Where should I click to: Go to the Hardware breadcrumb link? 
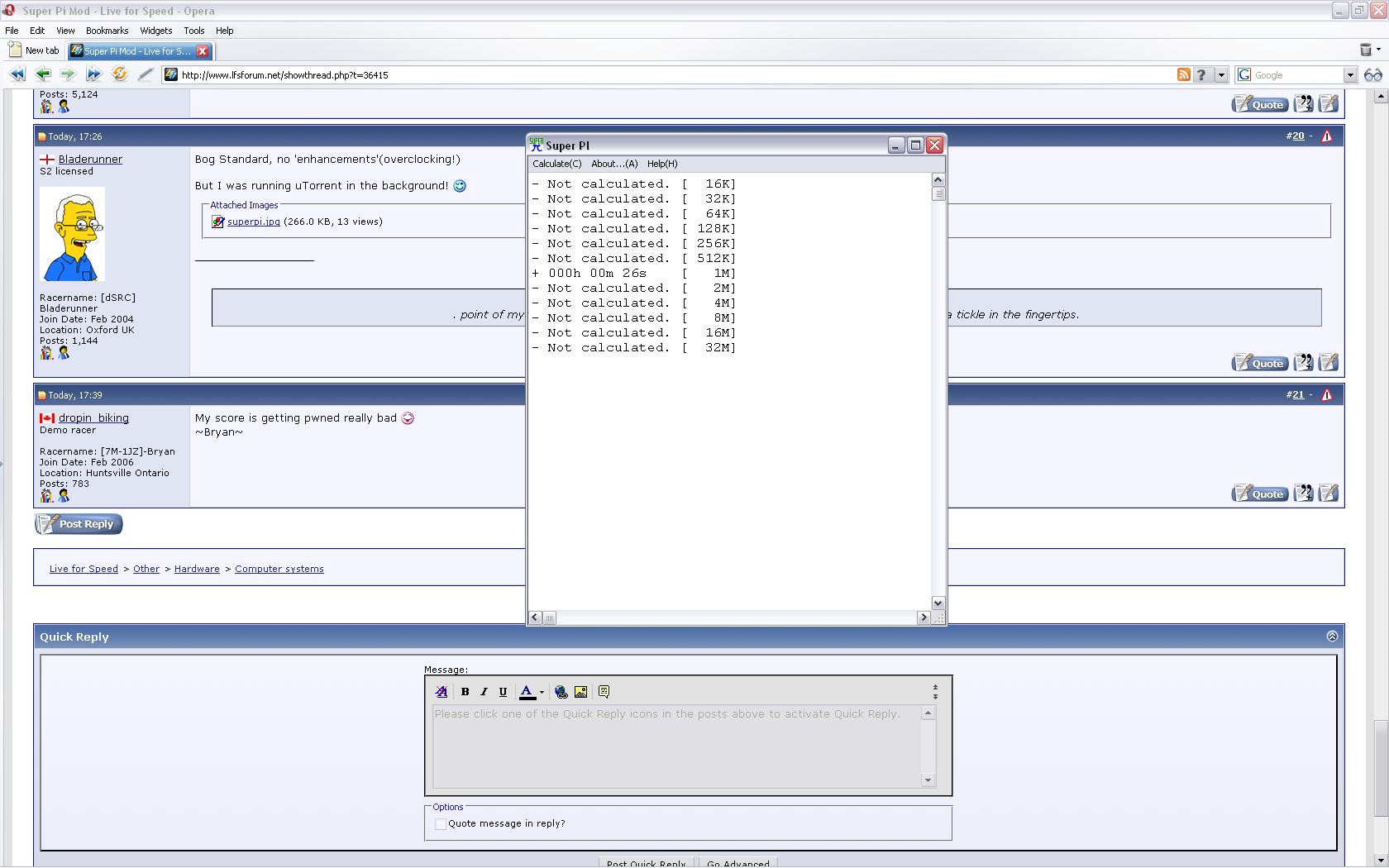pyautogui.click(x=197, y=569)
